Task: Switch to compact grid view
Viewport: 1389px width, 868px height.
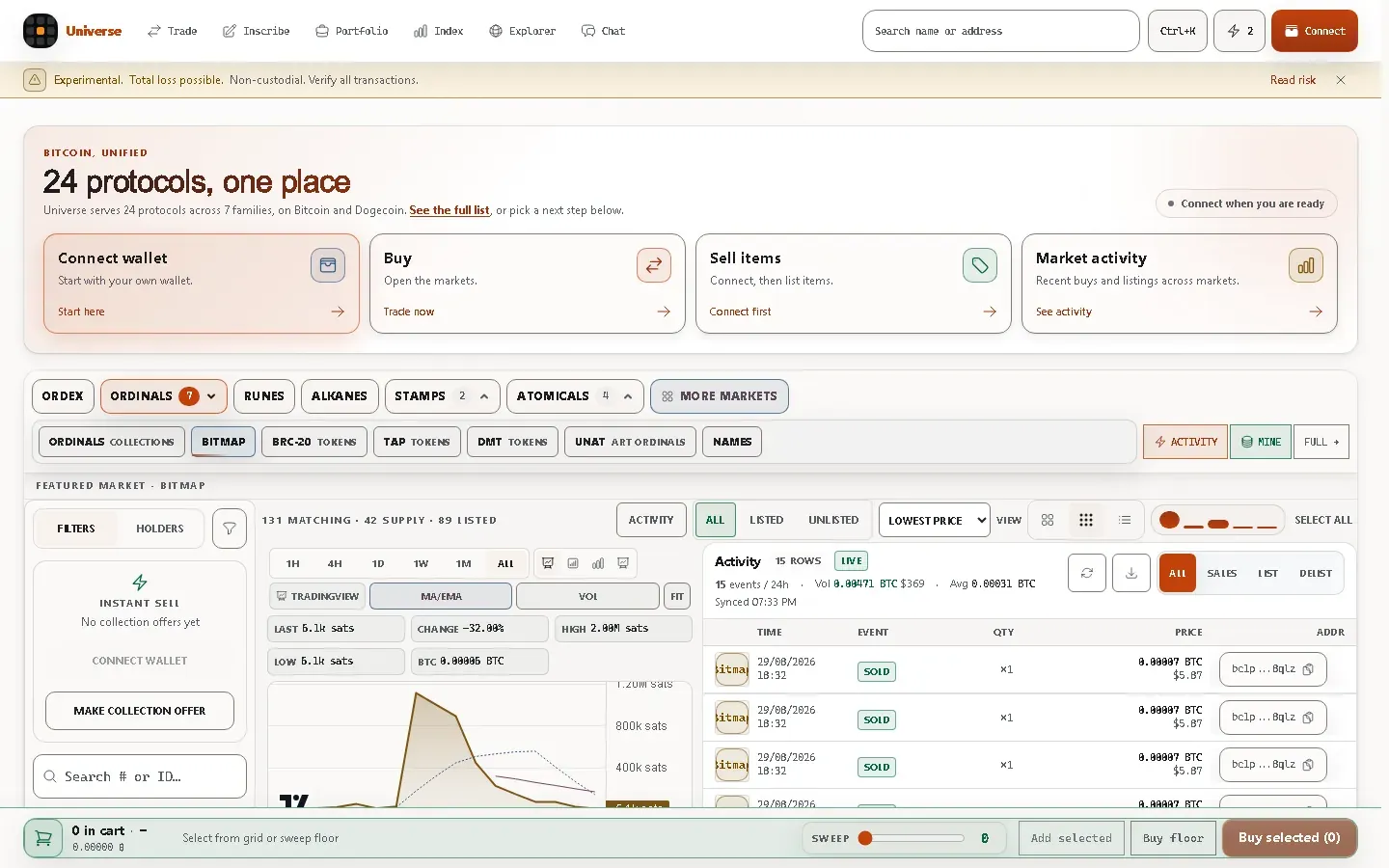Action: (x=1086, y=520)
